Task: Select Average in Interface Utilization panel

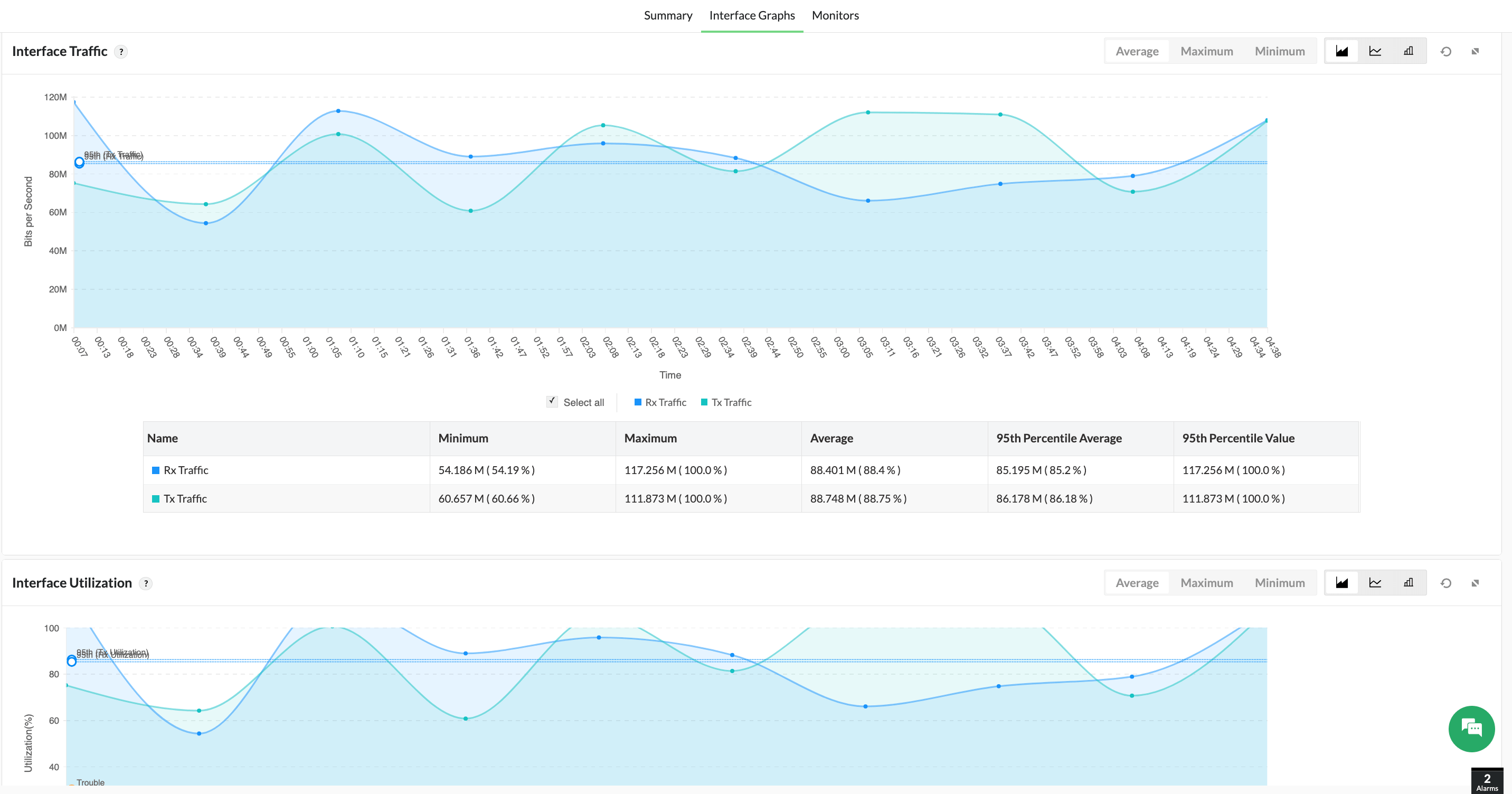Action: (1137, 583)
